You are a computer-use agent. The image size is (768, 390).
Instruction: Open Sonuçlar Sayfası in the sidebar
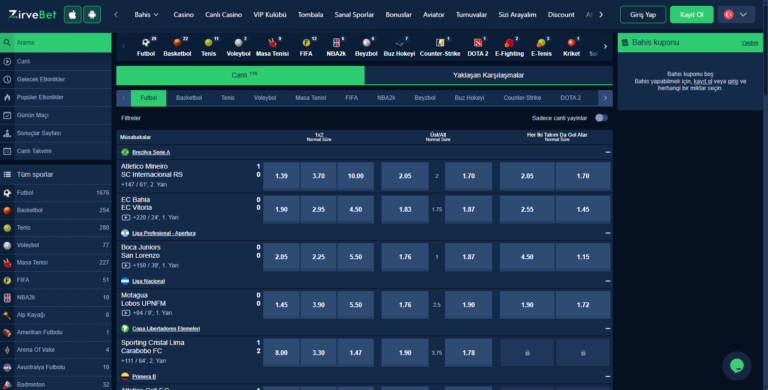coord(56,133)
